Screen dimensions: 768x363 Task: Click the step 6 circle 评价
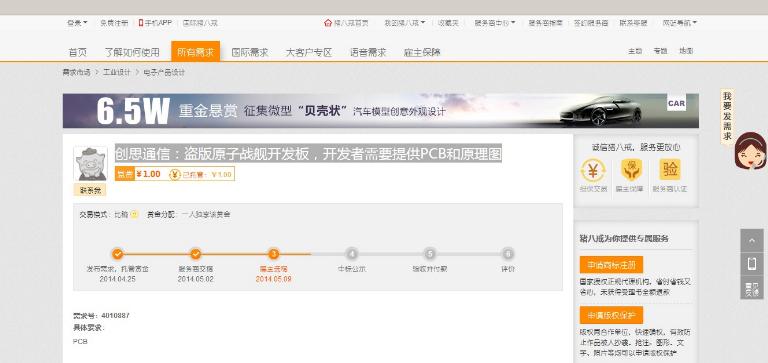508,254
